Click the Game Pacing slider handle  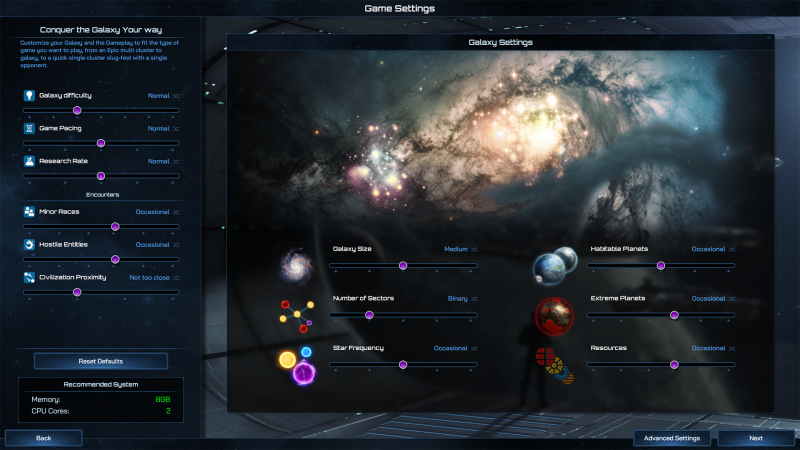101,143
